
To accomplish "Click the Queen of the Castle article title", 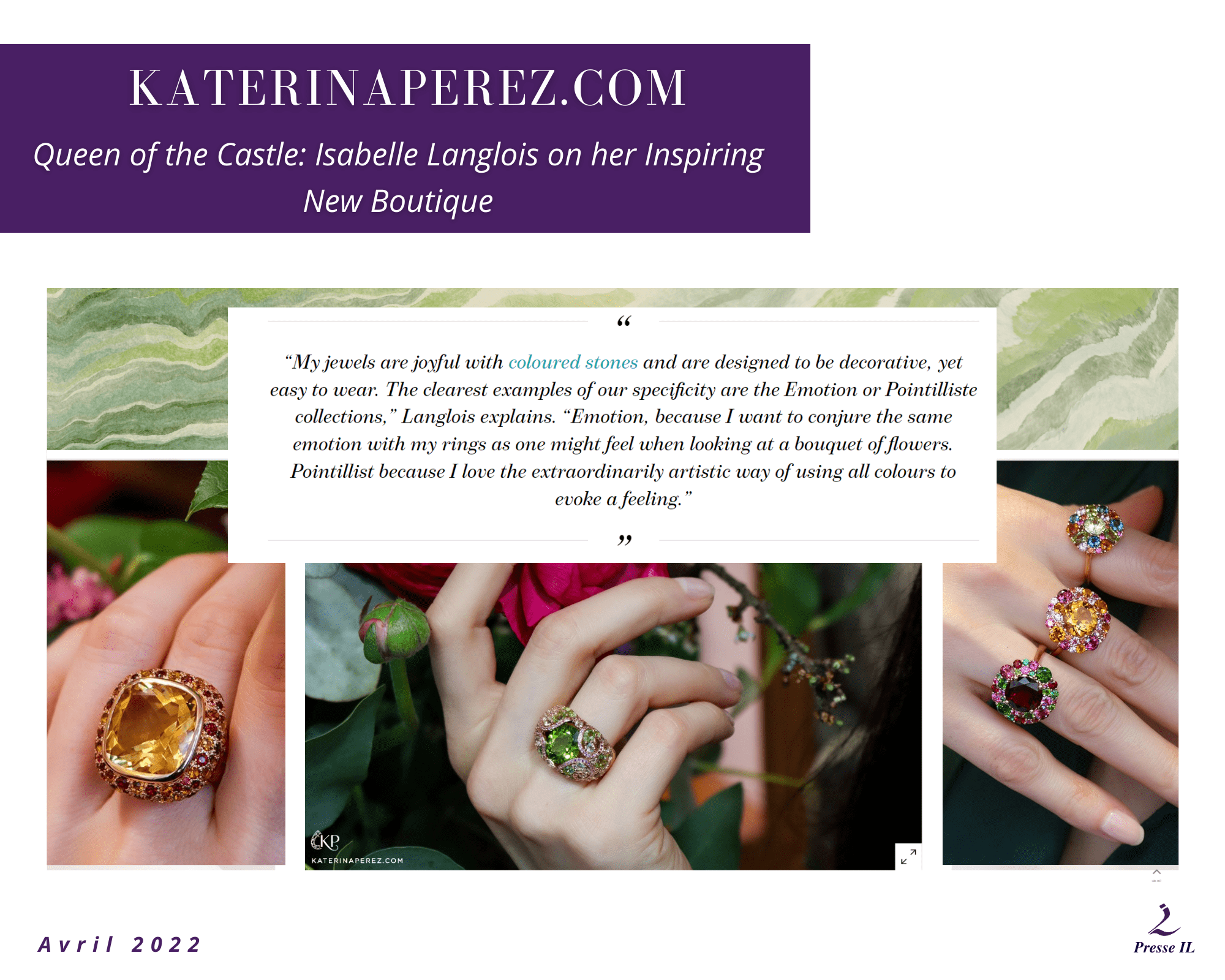I will (399, 178).
